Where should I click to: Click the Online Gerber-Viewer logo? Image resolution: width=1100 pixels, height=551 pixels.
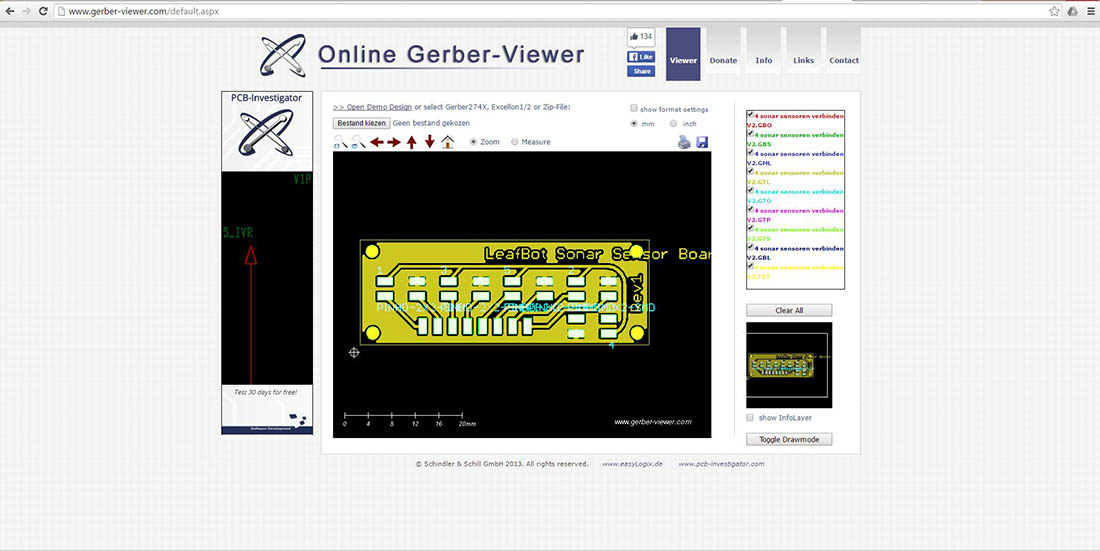pyautogui.click(x=422, y=55)
